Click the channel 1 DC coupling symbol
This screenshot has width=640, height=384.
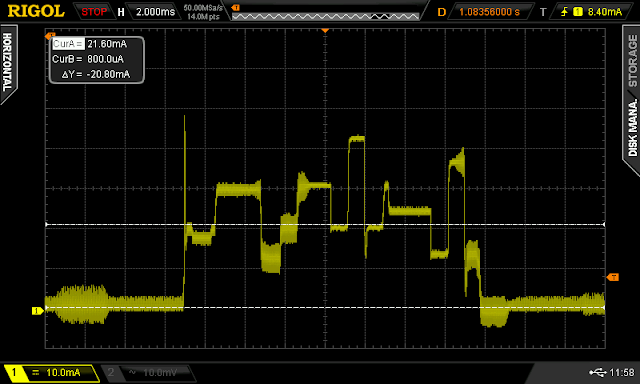[x=36, y=372]
